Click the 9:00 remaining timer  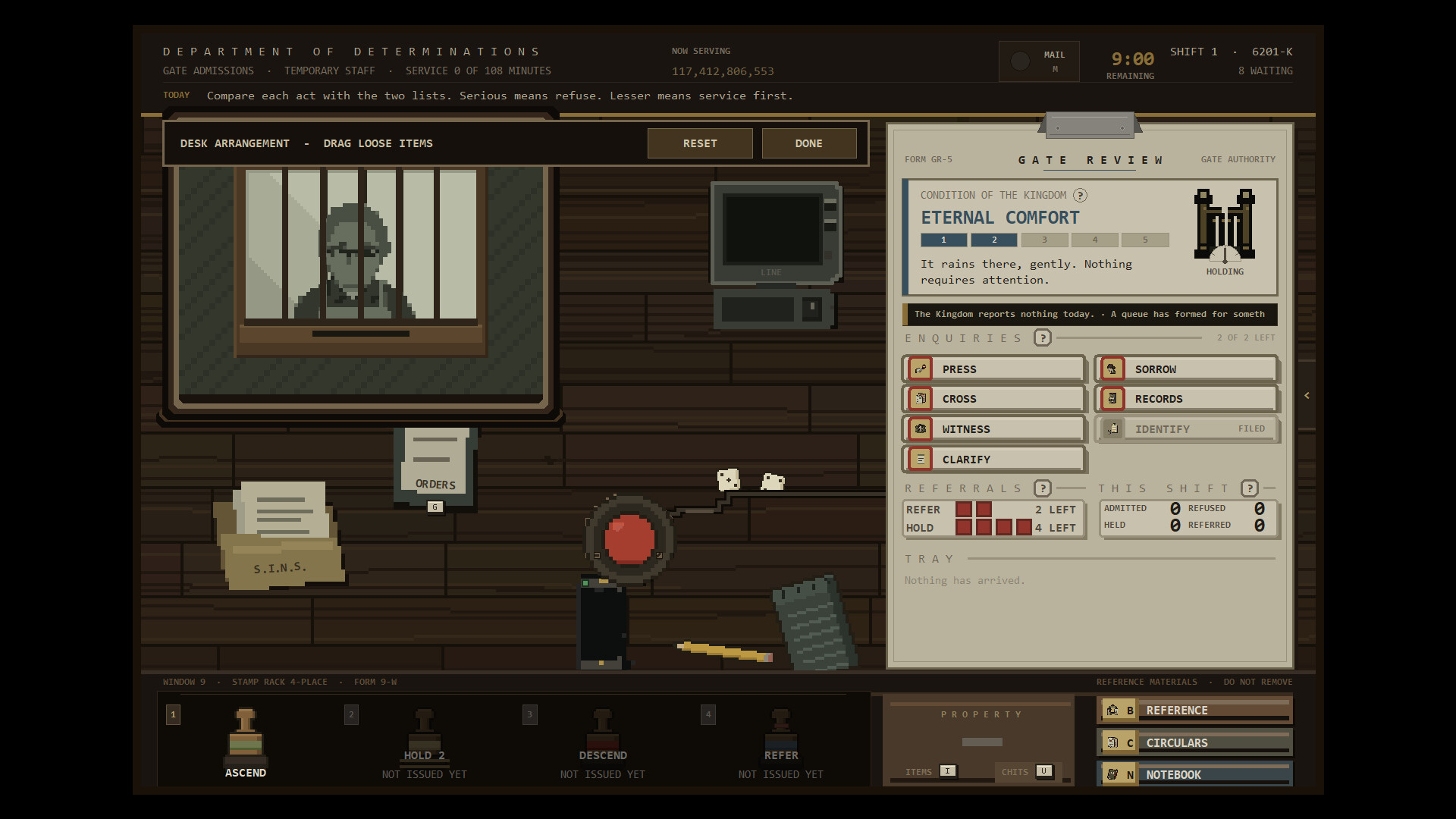pos(1132,59)
